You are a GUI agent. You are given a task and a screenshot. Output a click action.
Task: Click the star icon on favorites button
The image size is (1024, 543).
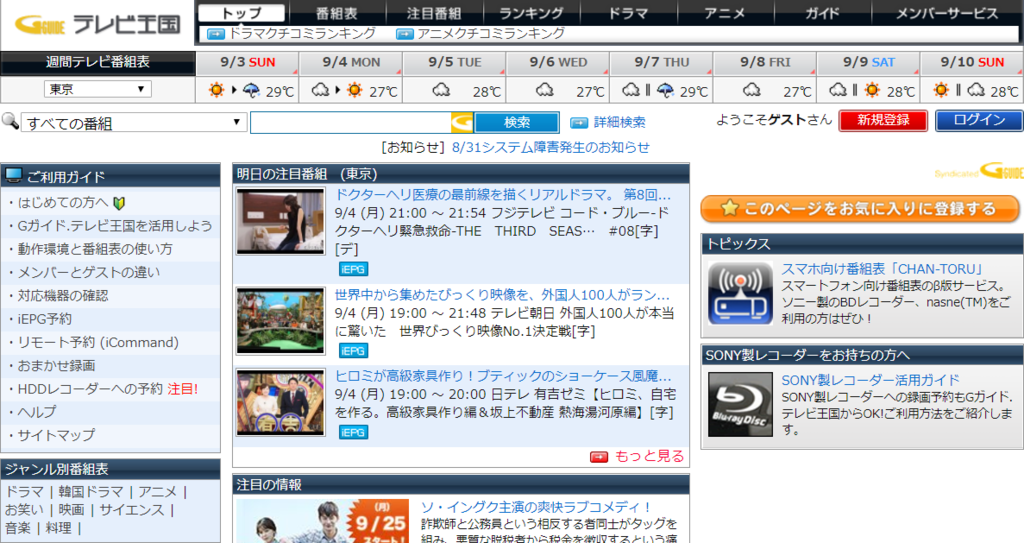pyautogui.click(x=729, y=208)
